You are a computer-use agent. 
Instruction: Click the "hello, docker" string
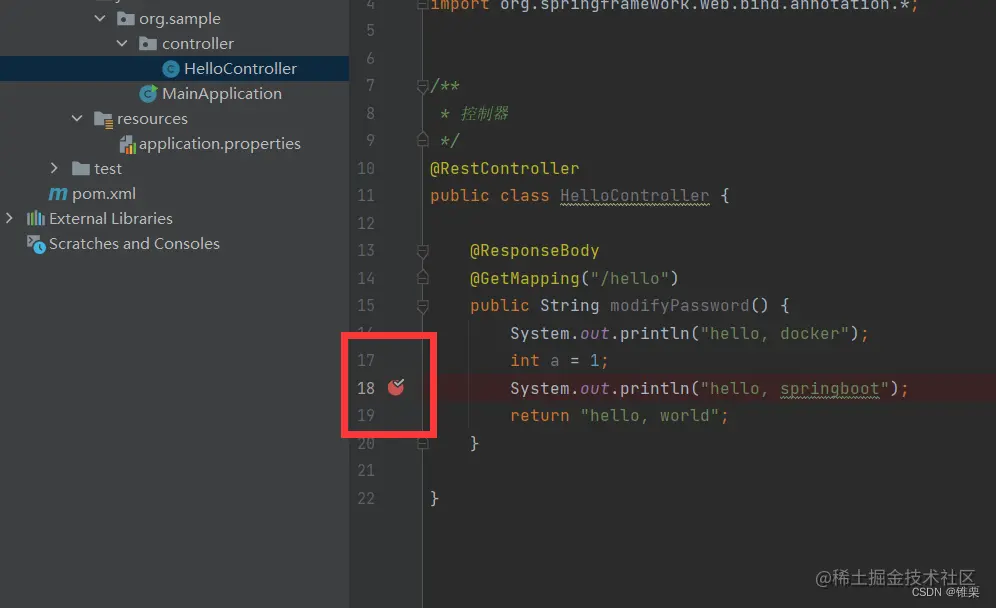(x=774, y=333)
